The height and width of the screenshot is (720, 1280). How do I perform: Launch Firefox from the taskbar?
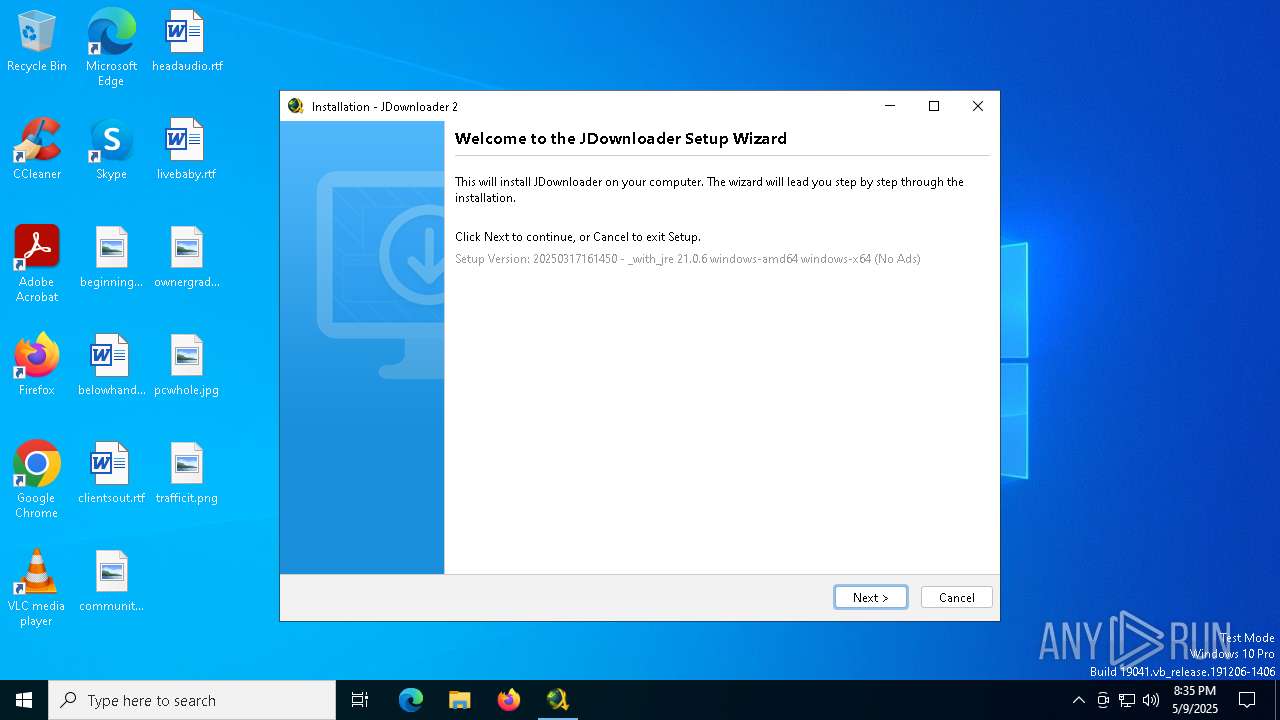(509, 700)
